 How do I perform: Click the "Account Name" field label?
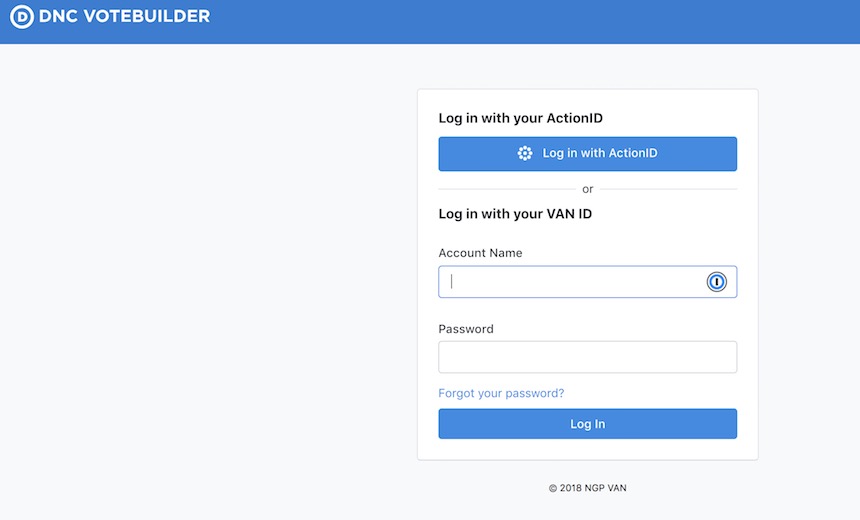[480, 253]
